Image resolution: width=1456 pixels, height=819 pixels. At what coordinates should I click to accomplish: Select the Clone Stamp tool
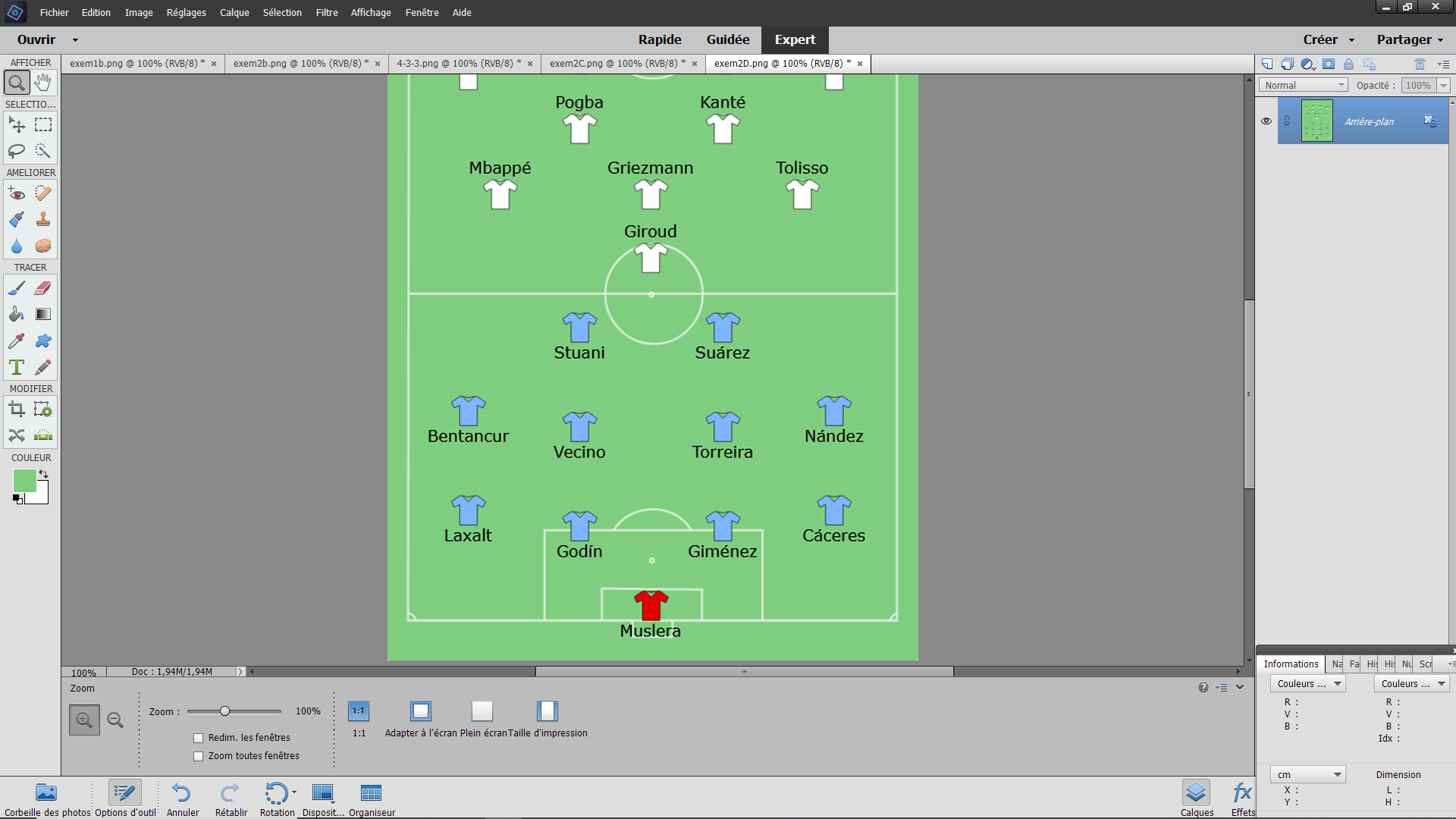point(43,219)
